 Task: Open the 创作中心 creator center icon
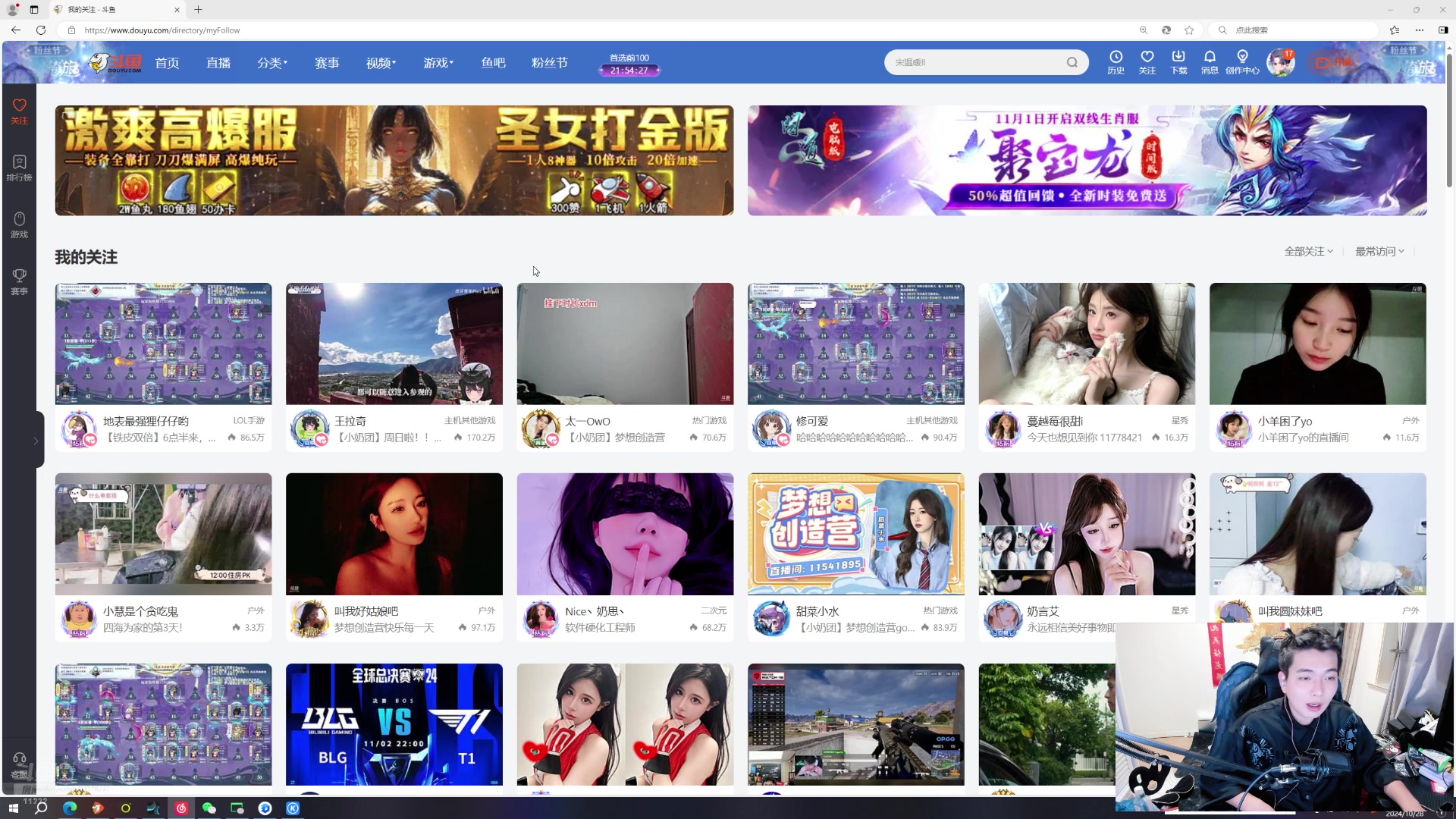1243,62
